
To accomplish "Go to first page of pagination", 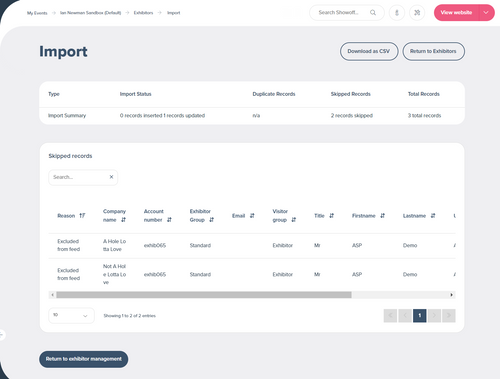I will click(390, 315).
